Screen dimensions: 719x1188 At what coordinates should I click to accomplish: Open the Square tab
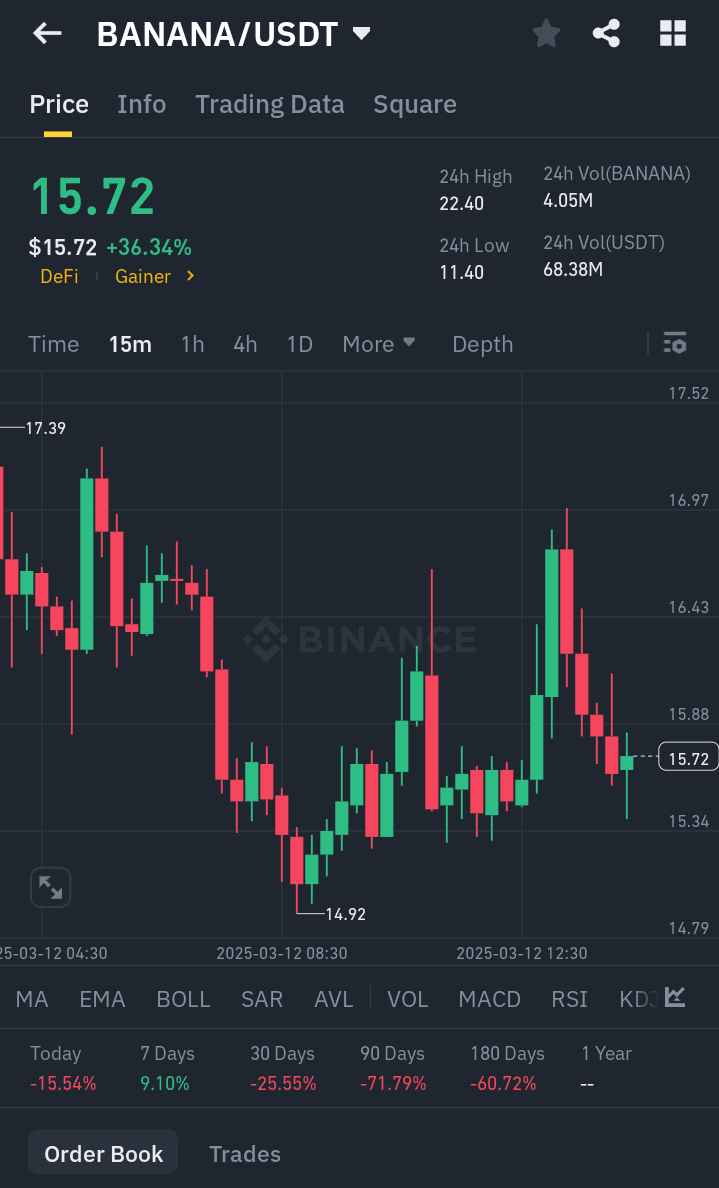coord(414,105)
